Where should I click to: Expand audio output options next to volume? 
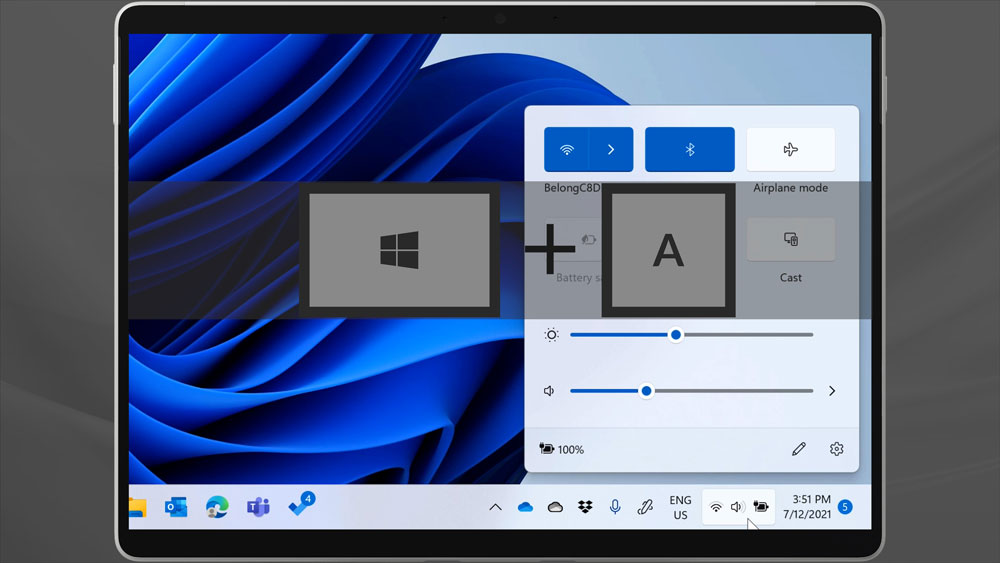832,391
